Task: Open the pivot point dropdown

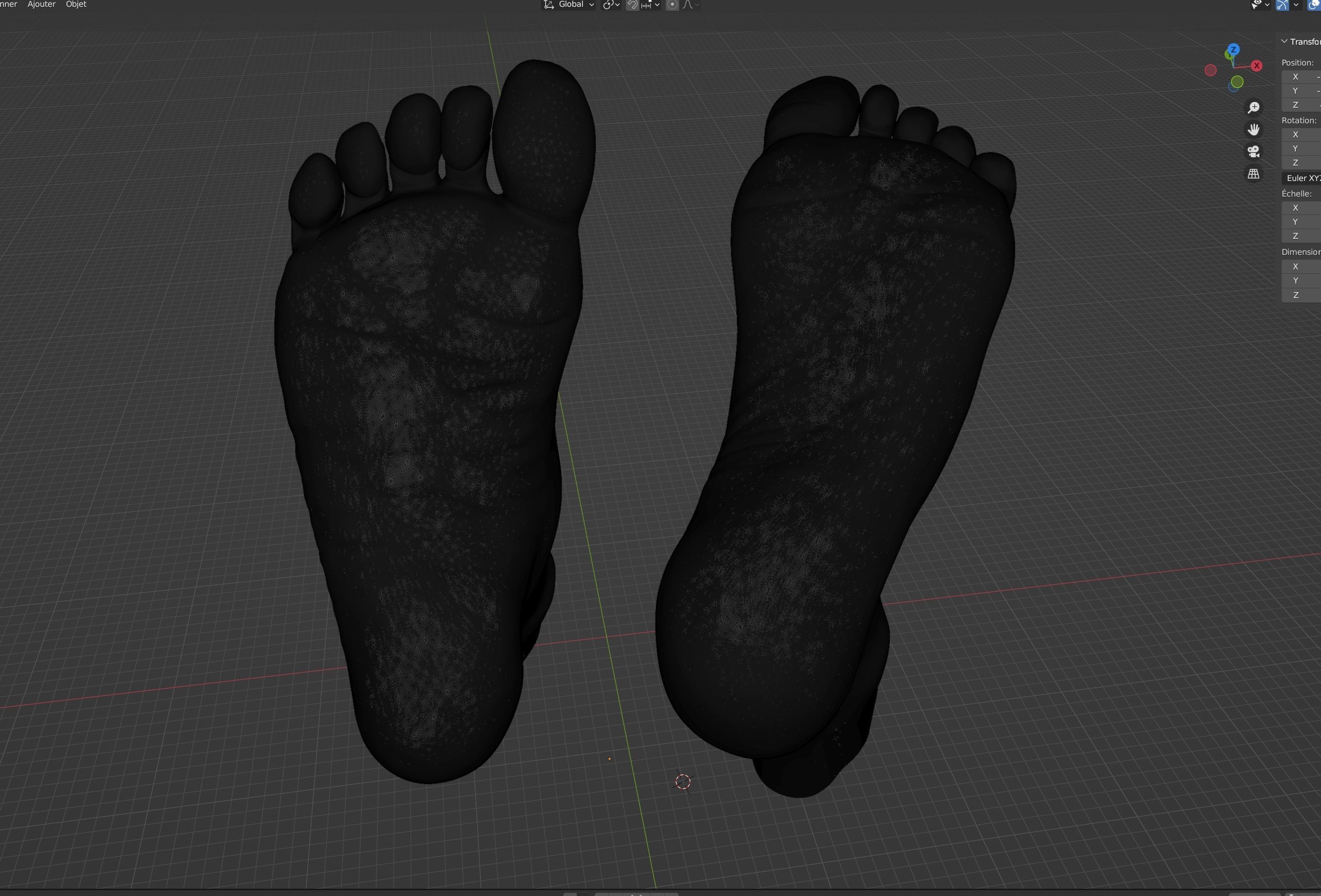Action: tap(611, 4)
